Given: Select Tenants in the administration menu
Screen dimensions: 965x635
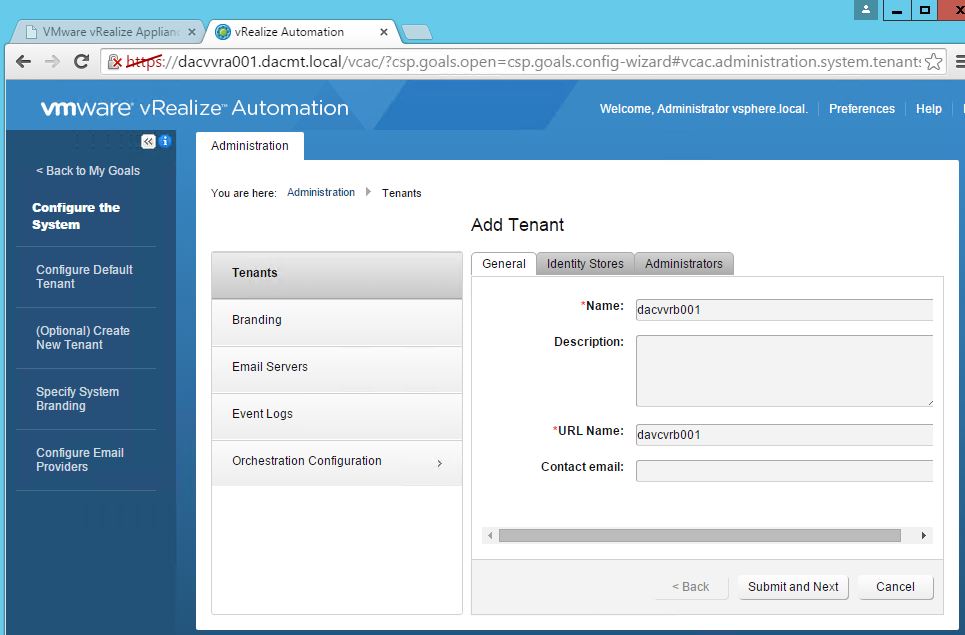Looking at the screenshot, I should pyautogui.click(x=337, y=274).
